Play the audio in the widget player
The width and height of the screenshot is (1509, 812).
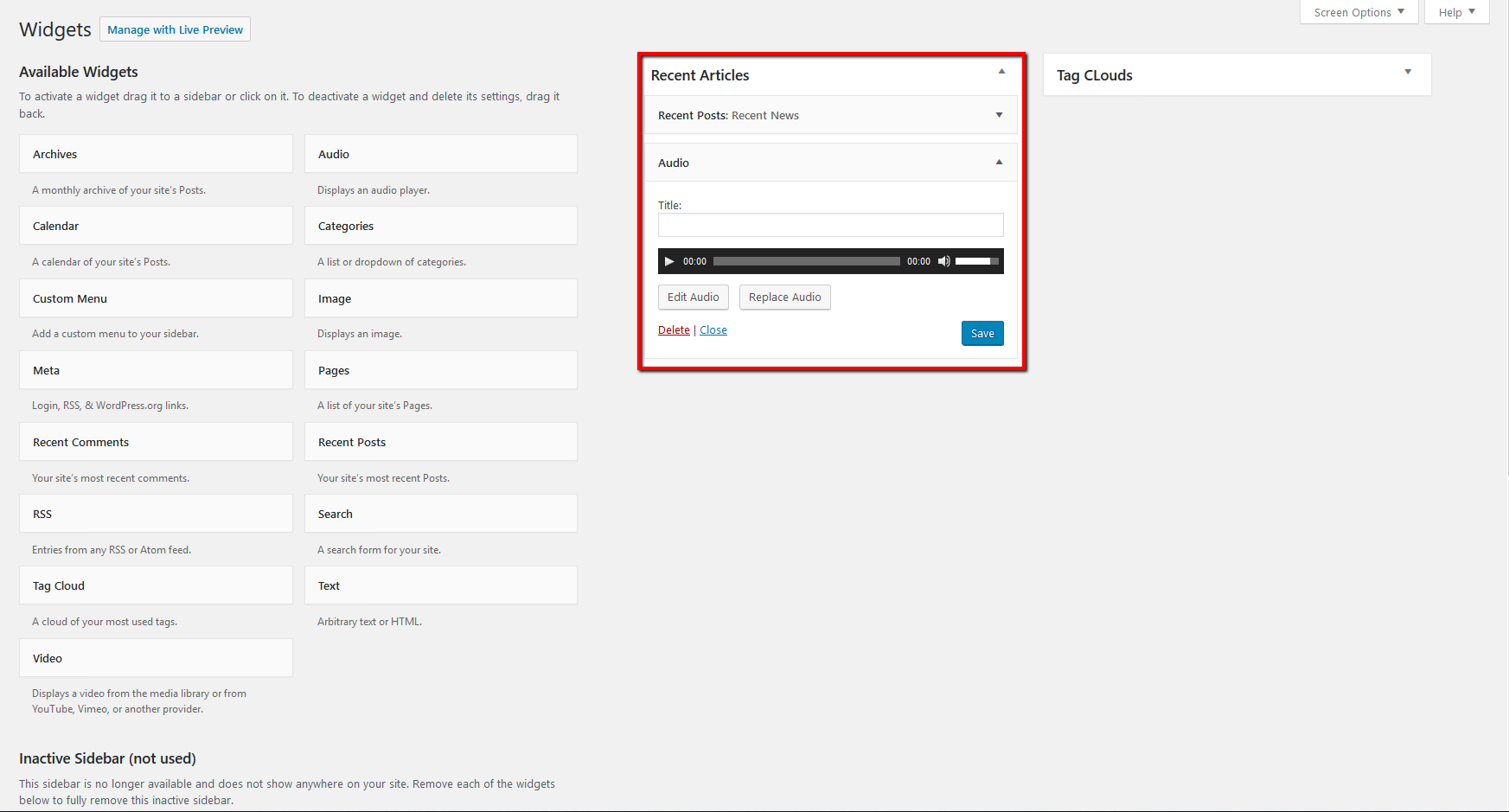(668, 261)
